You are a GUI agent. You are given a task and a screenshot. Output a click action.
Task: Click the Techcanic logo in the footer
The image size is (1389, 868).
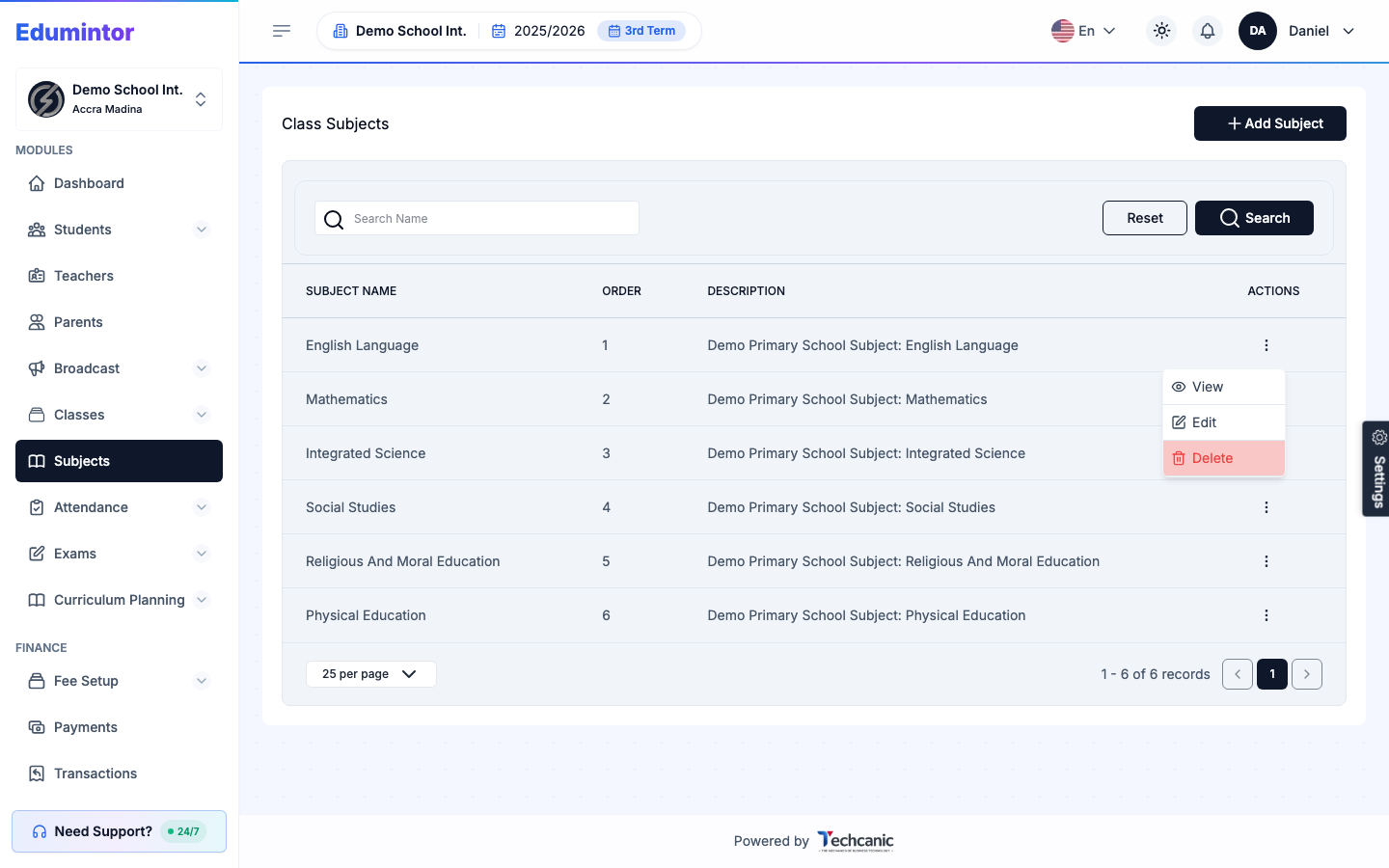pos(856,841)
